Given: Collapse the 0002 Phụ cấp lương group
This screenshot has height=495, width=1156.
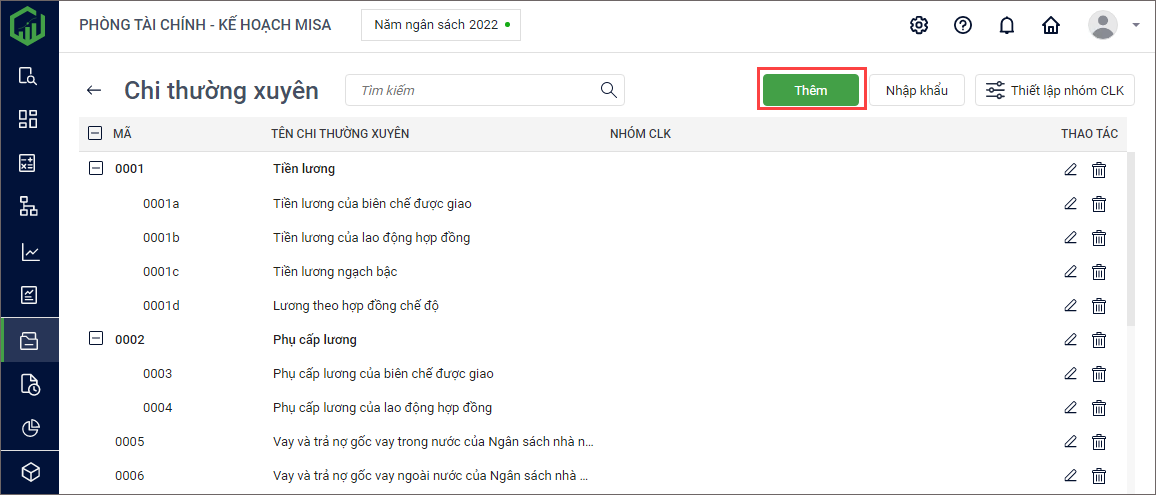Looking at the screenshot, I should coord(96,339).
